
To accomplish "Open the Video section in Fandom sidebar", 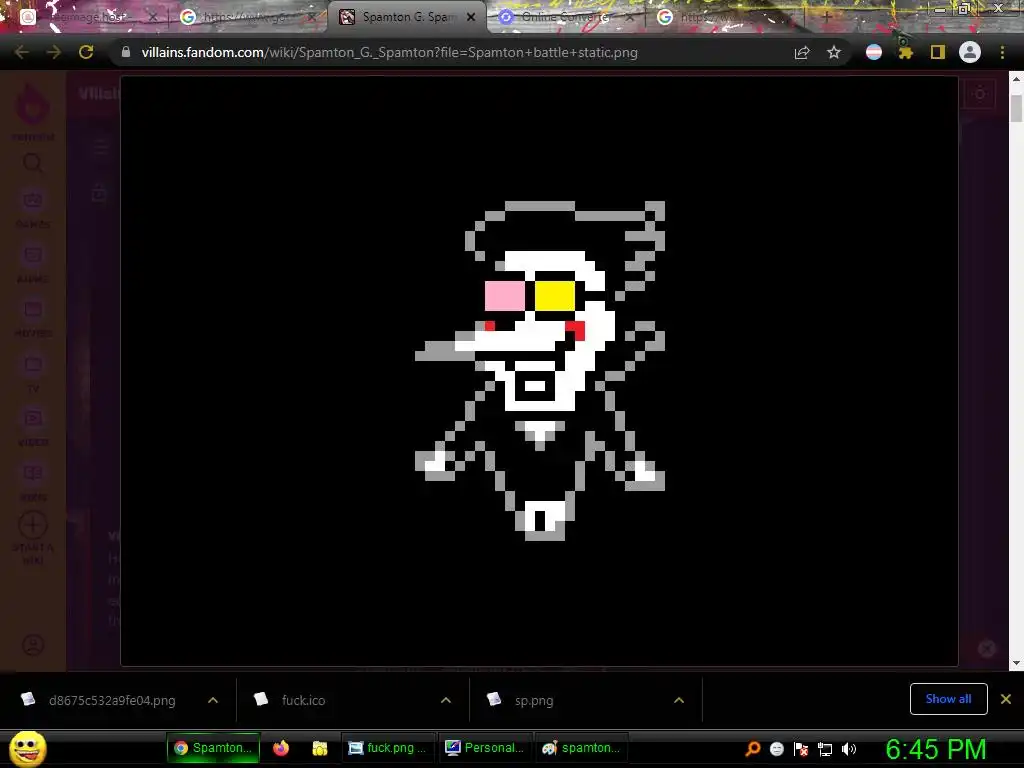I will [33, 426].
